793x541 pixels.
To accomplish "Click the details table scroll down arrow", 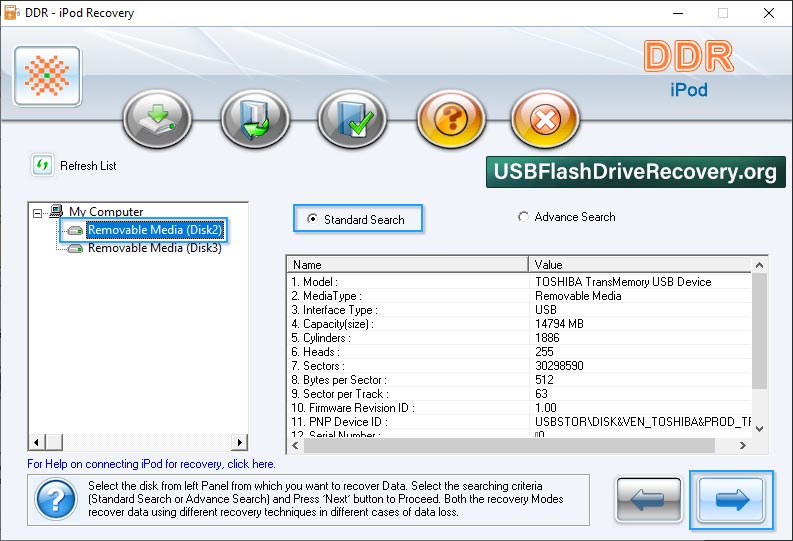I will (x=759, y=429).
